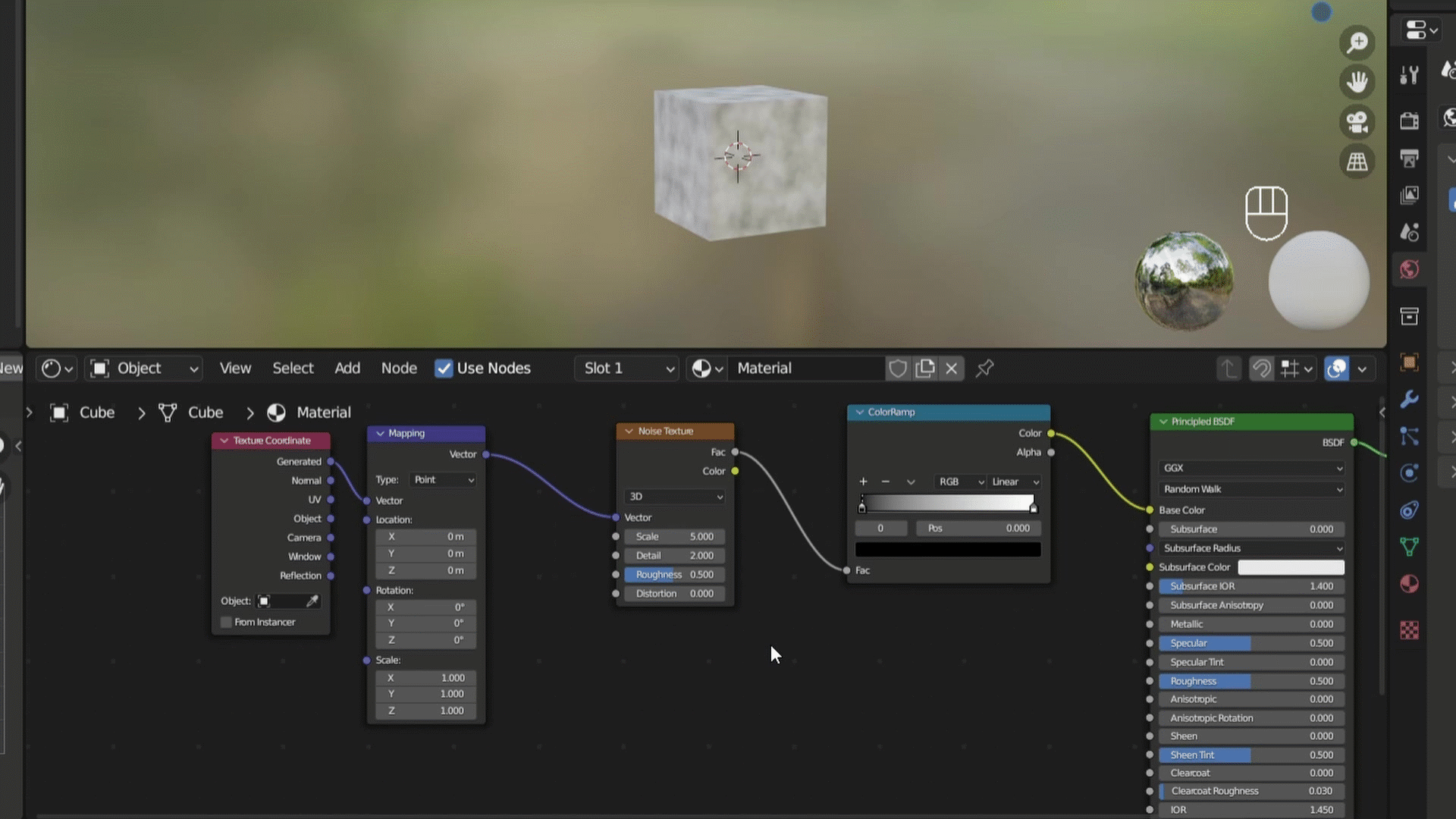Click the pan hand viewport icon
The height and width of the screenshot is (819, 1456).
point(1357,82)
